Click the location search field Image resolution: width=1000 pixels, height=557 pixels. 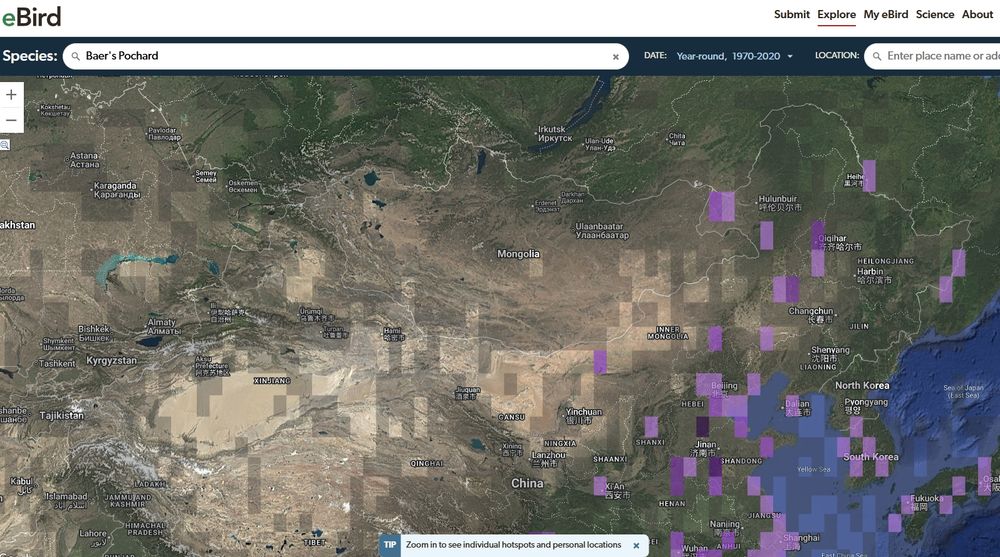coord(932,56)
